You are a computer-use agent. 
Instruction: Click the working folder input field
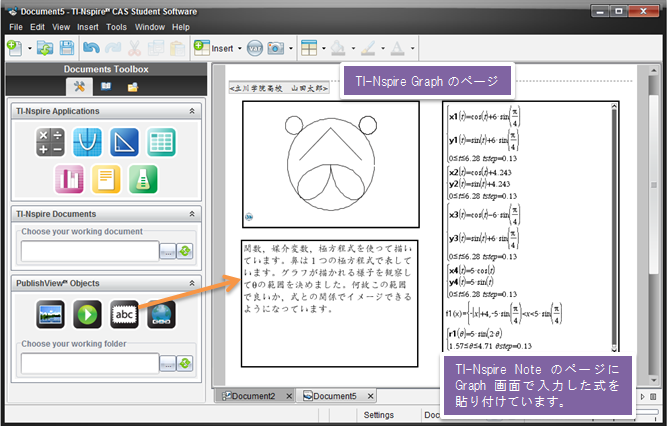point(90,364)
